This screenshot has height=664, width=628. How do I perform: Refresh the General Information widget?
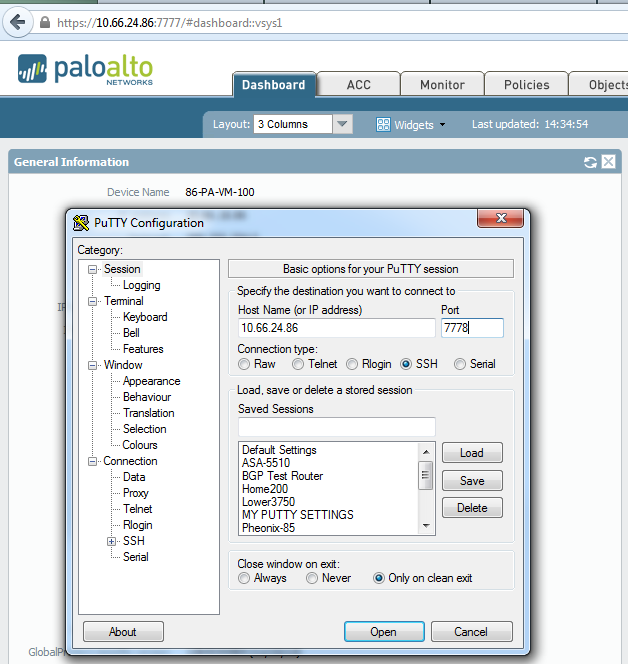click(x=590, y=162)
